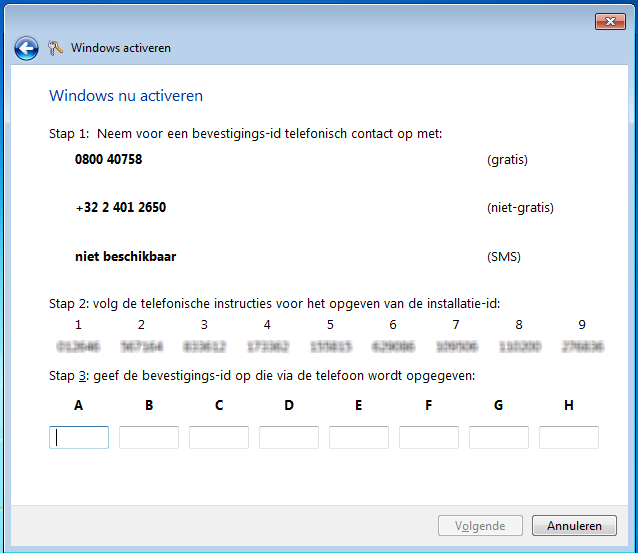The image size is (638, 553).
Task: Click the confirmation ID field H
Action: coord(569,437)
